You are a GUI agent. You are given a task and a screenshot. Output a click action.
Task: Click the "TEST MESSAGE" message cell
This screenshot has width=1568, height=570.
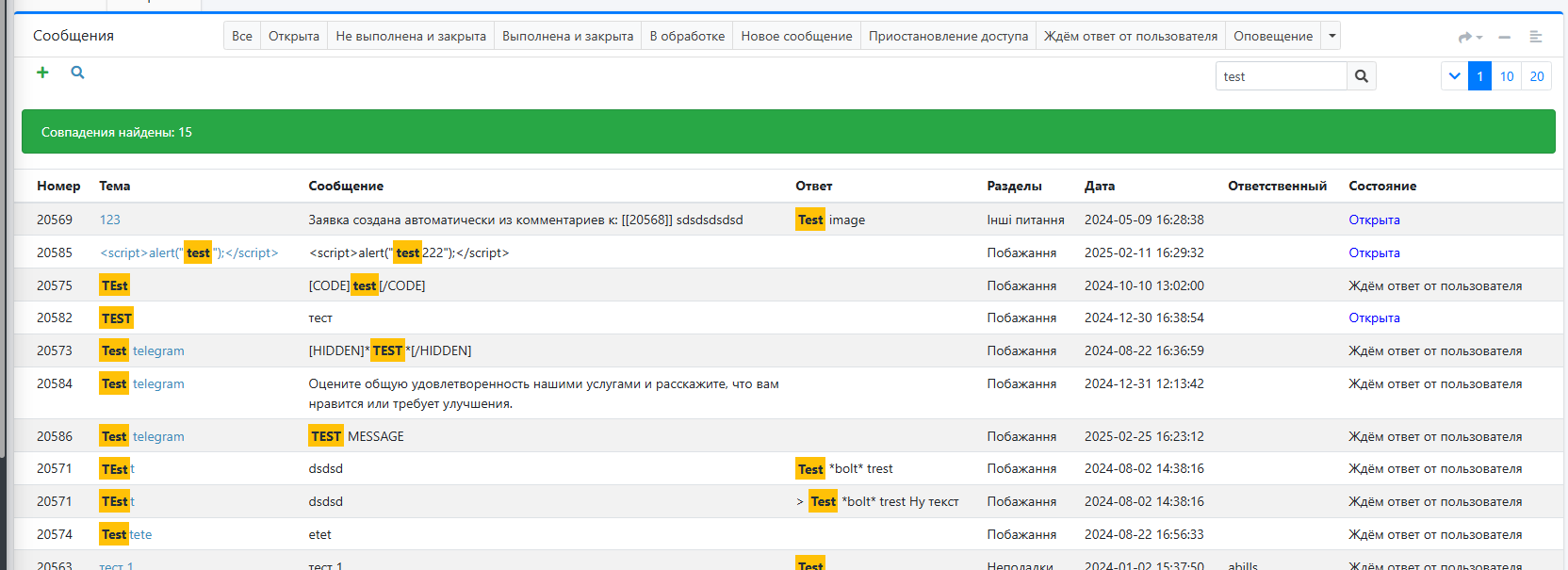[x=356, y=436]
